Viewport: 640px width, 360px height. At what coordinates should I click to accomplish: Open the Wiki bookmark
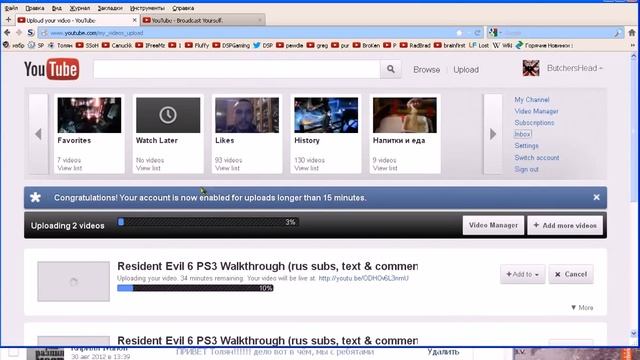502,45
